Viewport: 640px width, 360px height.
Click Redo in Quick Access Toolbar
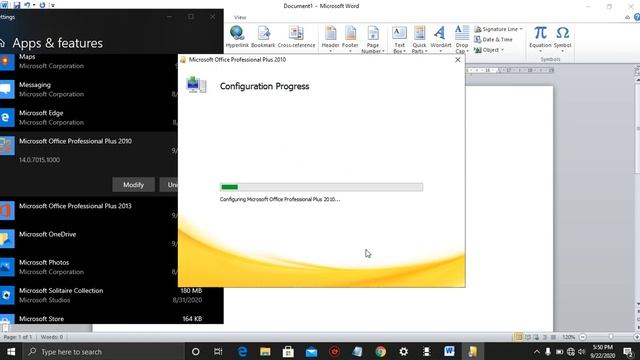click(x=42, y=5)
